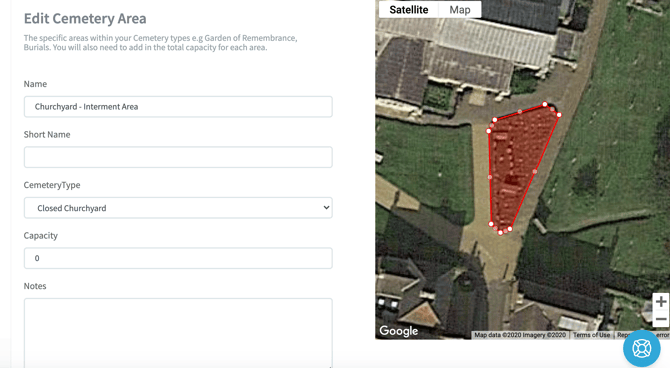
Task: Switch map to Map view
Action: coord(460,9)
